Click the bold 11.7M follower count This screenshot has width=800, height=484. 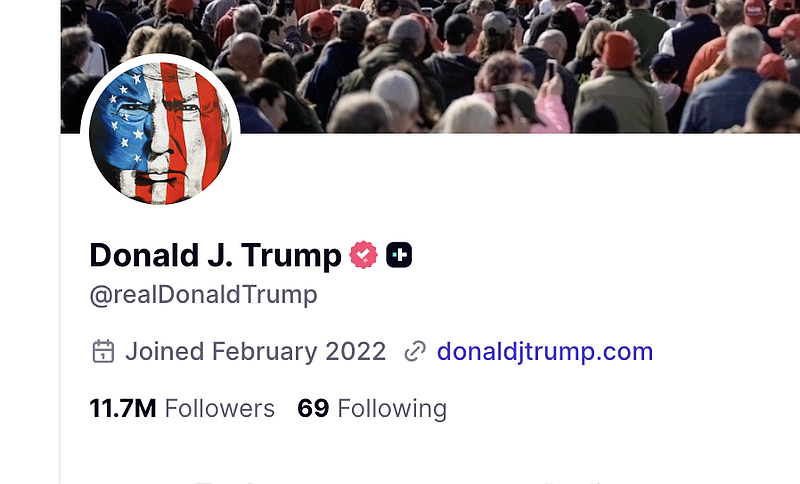(x=123, y=409)
